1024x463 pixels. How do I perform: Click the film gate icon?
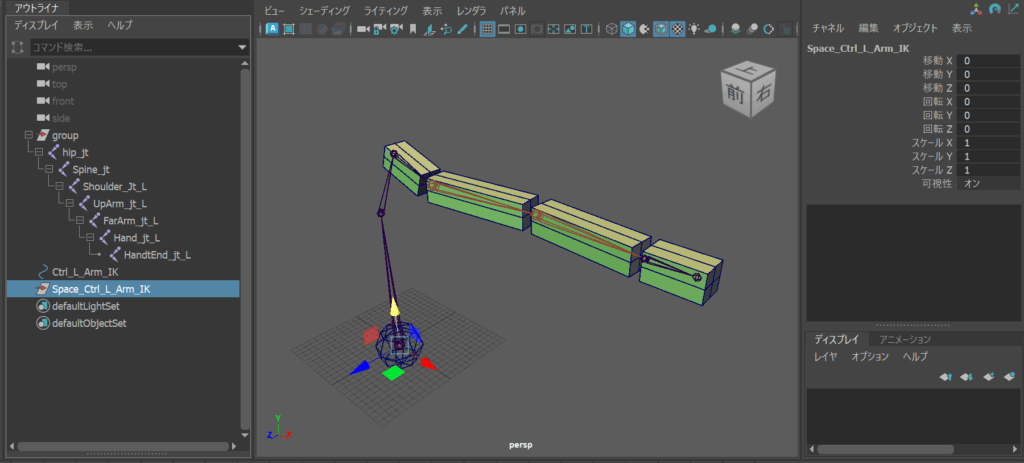505,29
